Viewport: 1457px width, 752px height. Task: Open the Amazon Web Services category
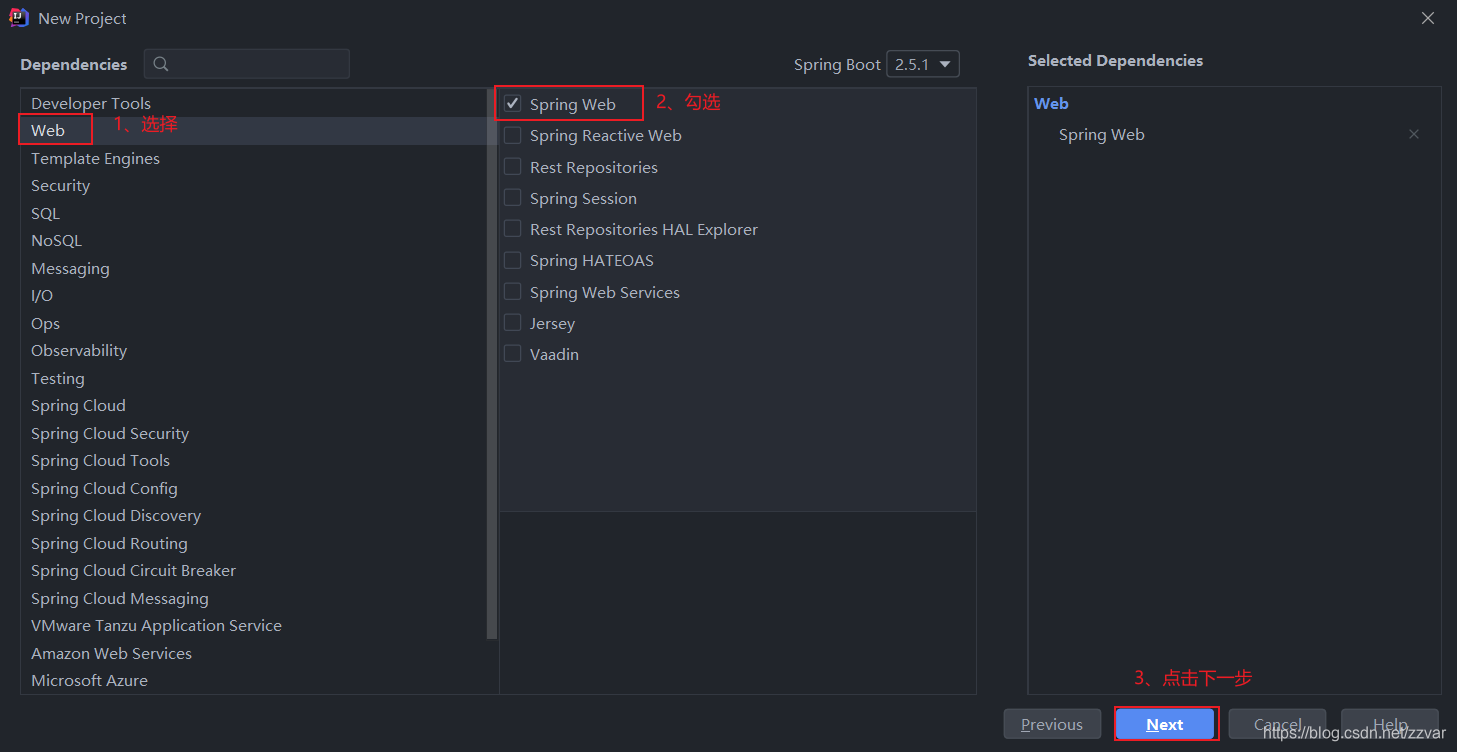253,653
